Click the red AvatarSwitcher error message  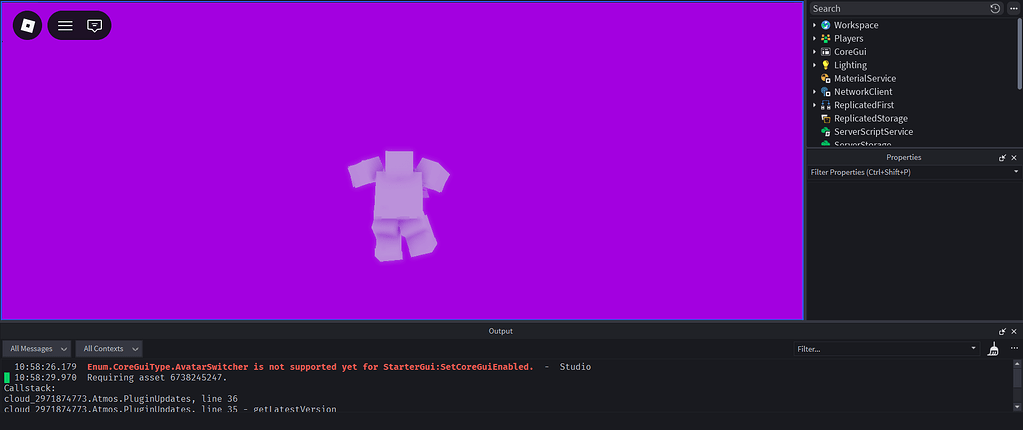click(311, 367)
